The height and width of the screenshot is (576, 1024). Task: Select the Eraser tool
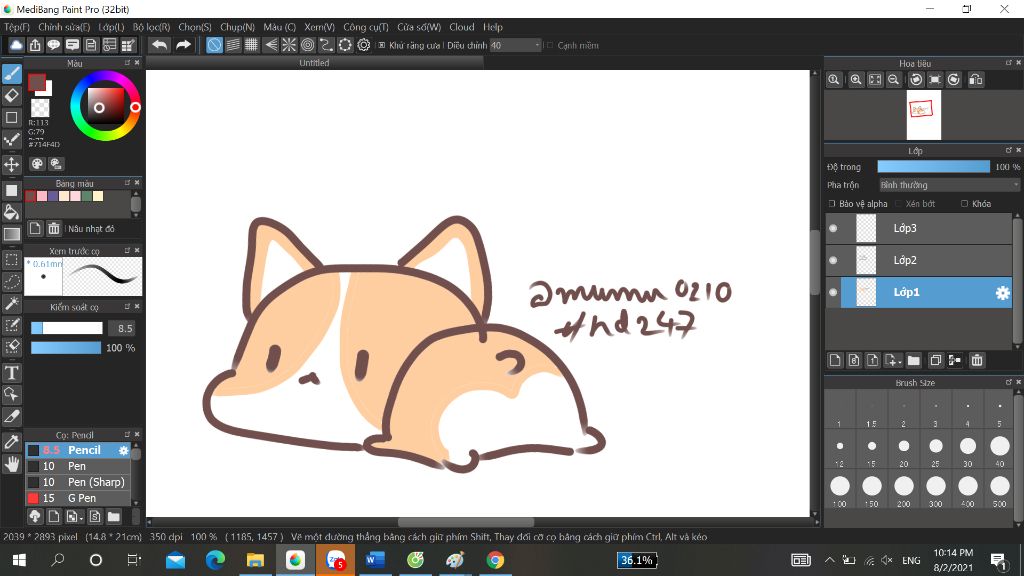click(12, 96)
